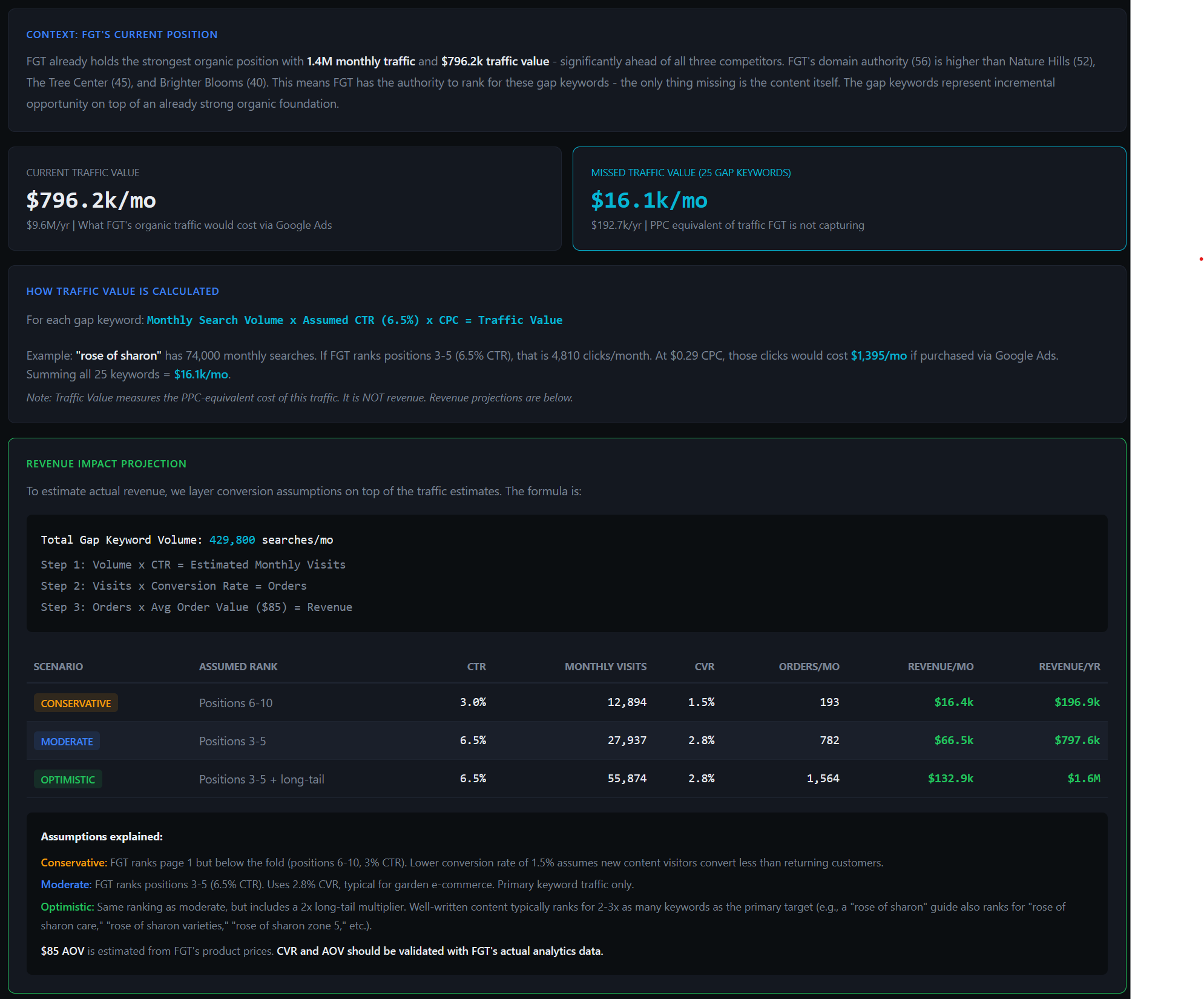Click "MISSED TRAFFIC VALUE (25 GAP KEYWORDS)" label
This screenshot has height=999, width=1204.
[x=691, y=173]
